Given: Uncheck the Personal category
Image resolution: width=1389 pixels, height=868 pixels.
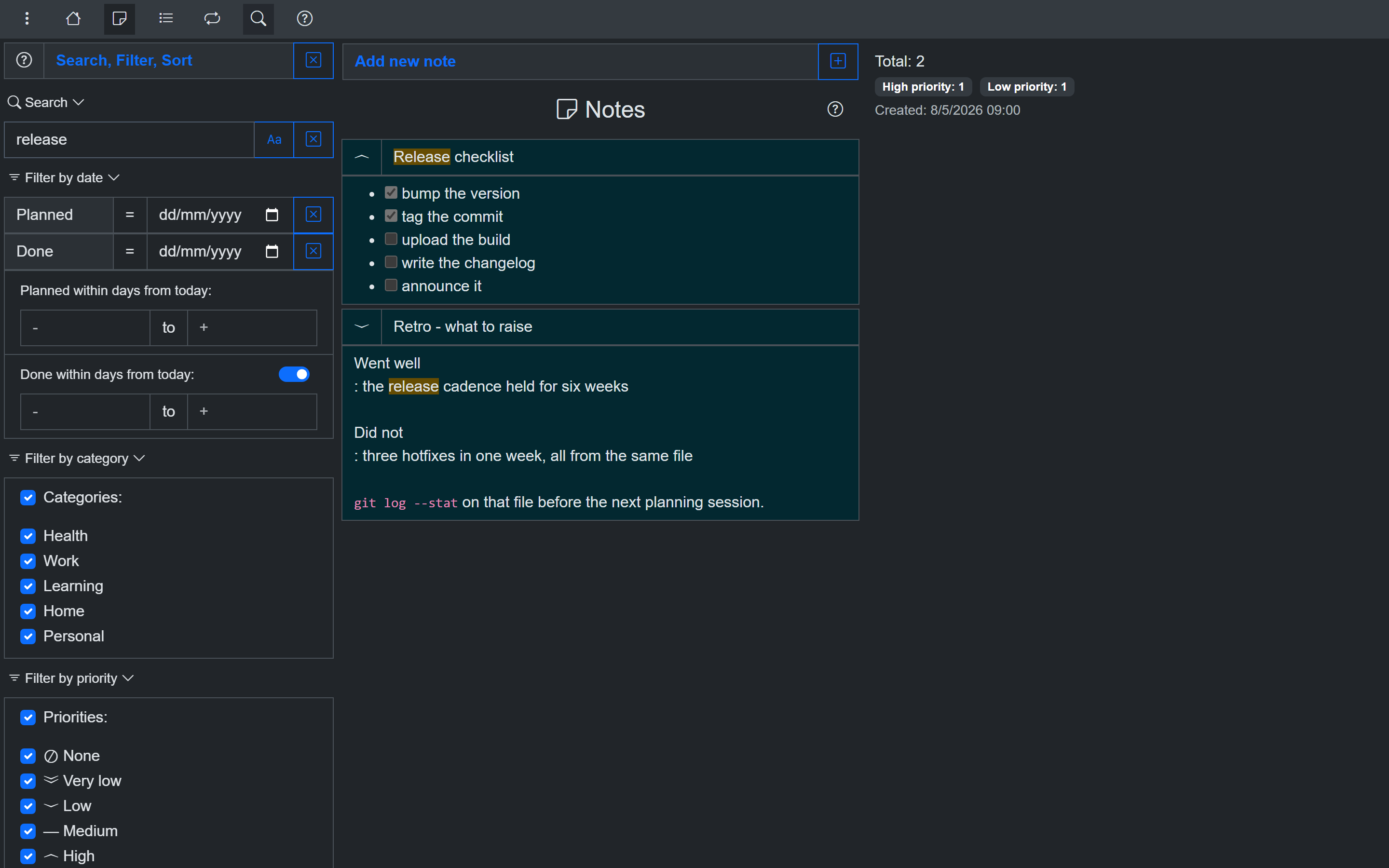Looking at the screenshot, I should coord(28,636).
